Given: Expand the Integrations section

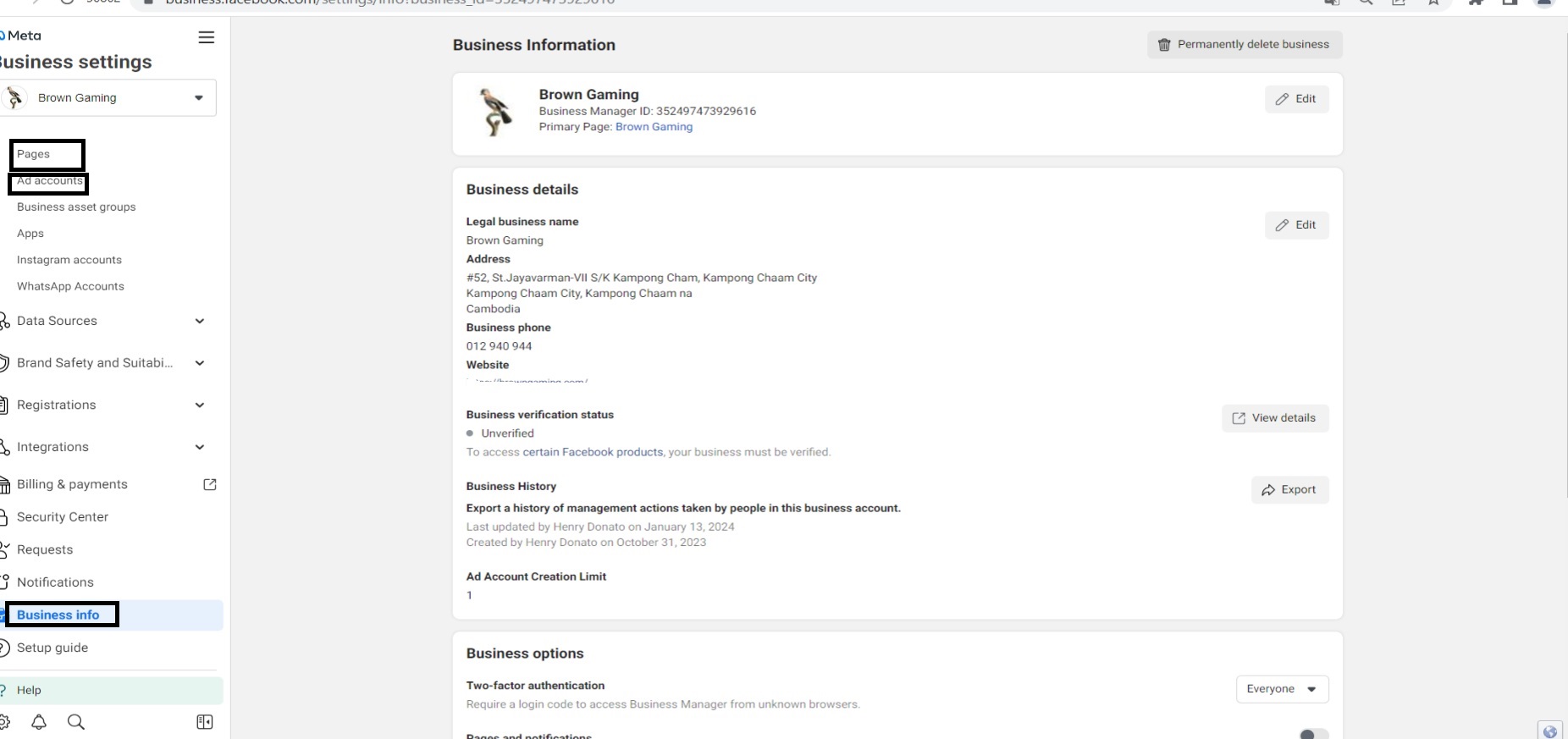Looking at the screenshot, I should [x=200, y=447].
